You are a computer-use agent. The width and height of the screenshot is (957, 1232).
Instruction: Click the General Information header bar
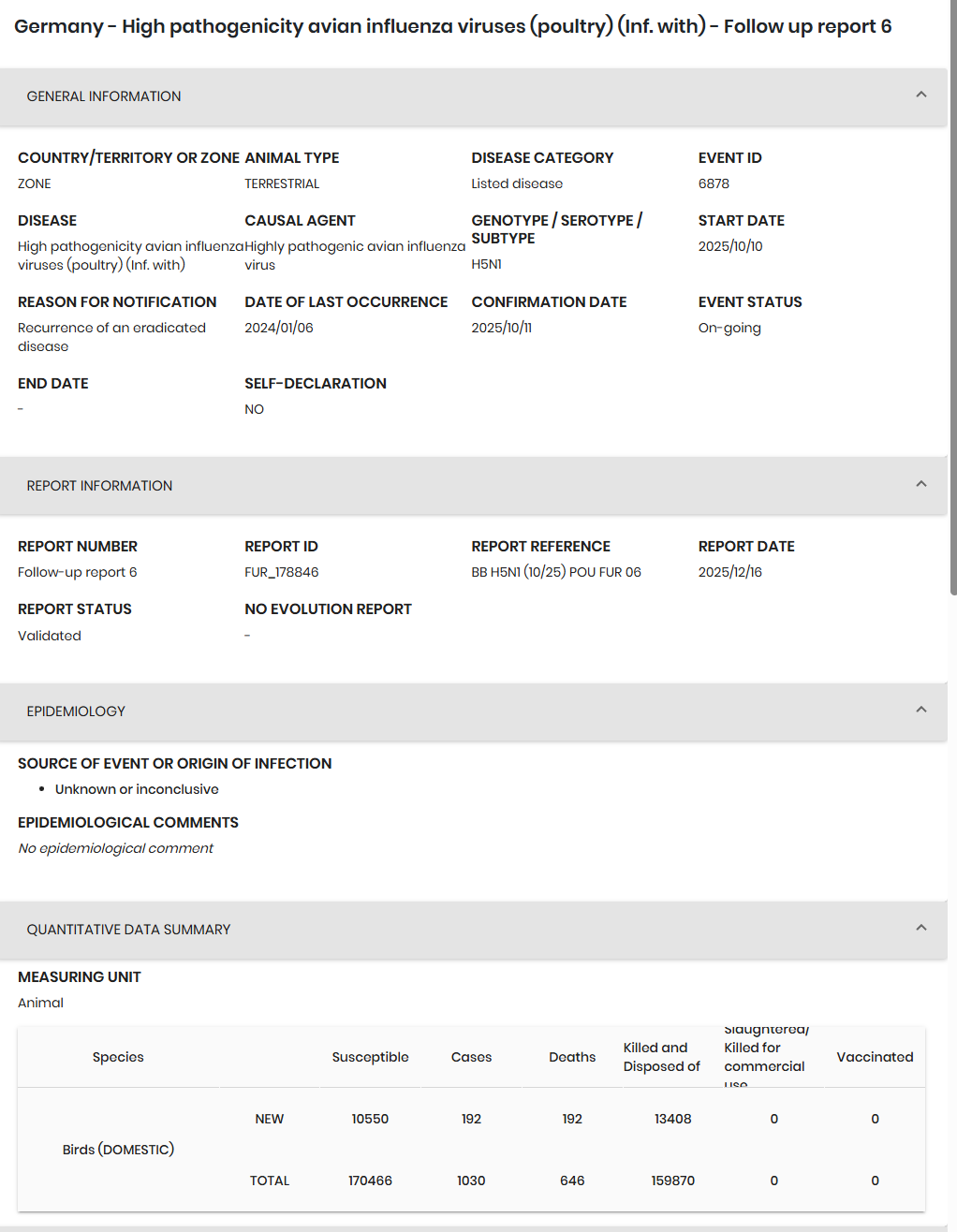[x=474, y=96]
